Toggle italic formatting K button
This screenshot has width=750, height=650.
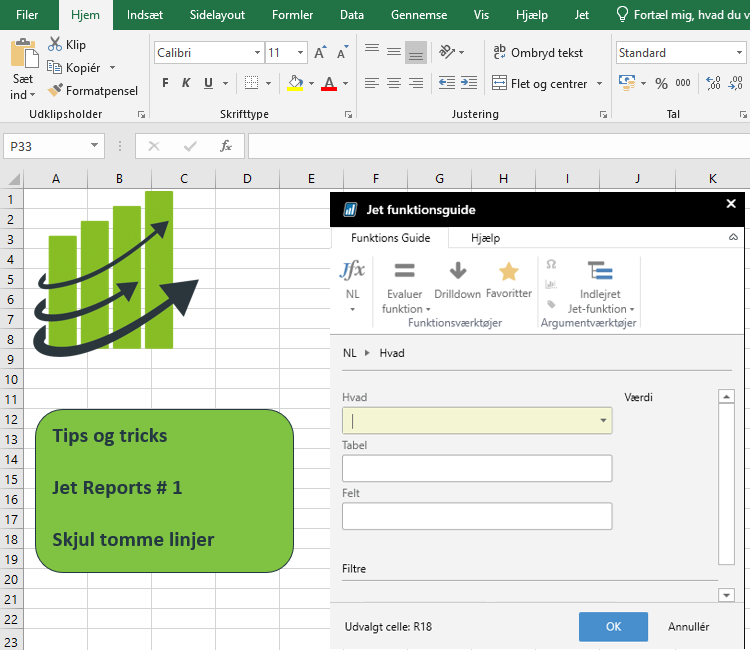(187, 84)
